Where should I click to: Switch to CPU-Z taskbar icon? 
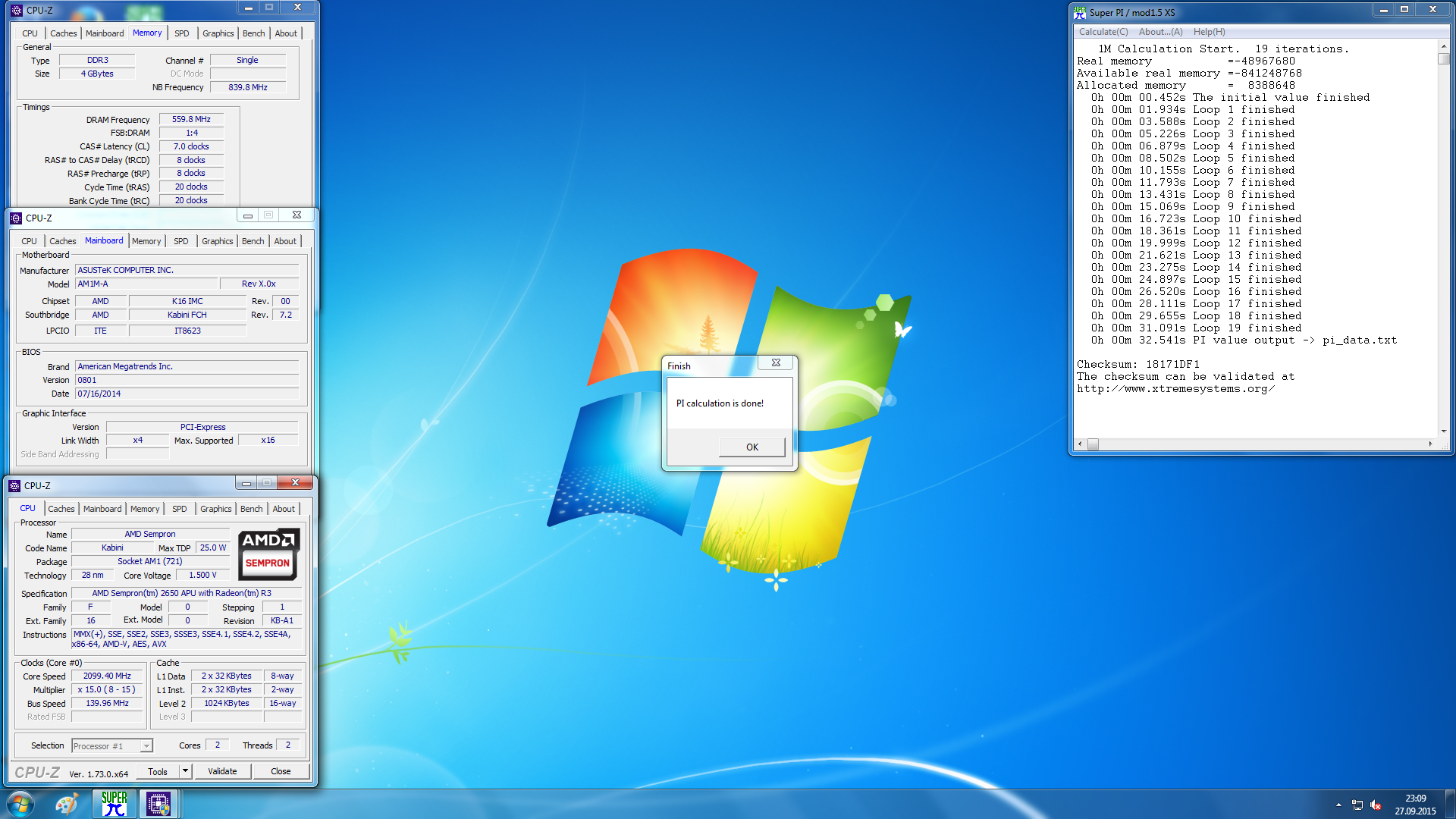(158, 804)
